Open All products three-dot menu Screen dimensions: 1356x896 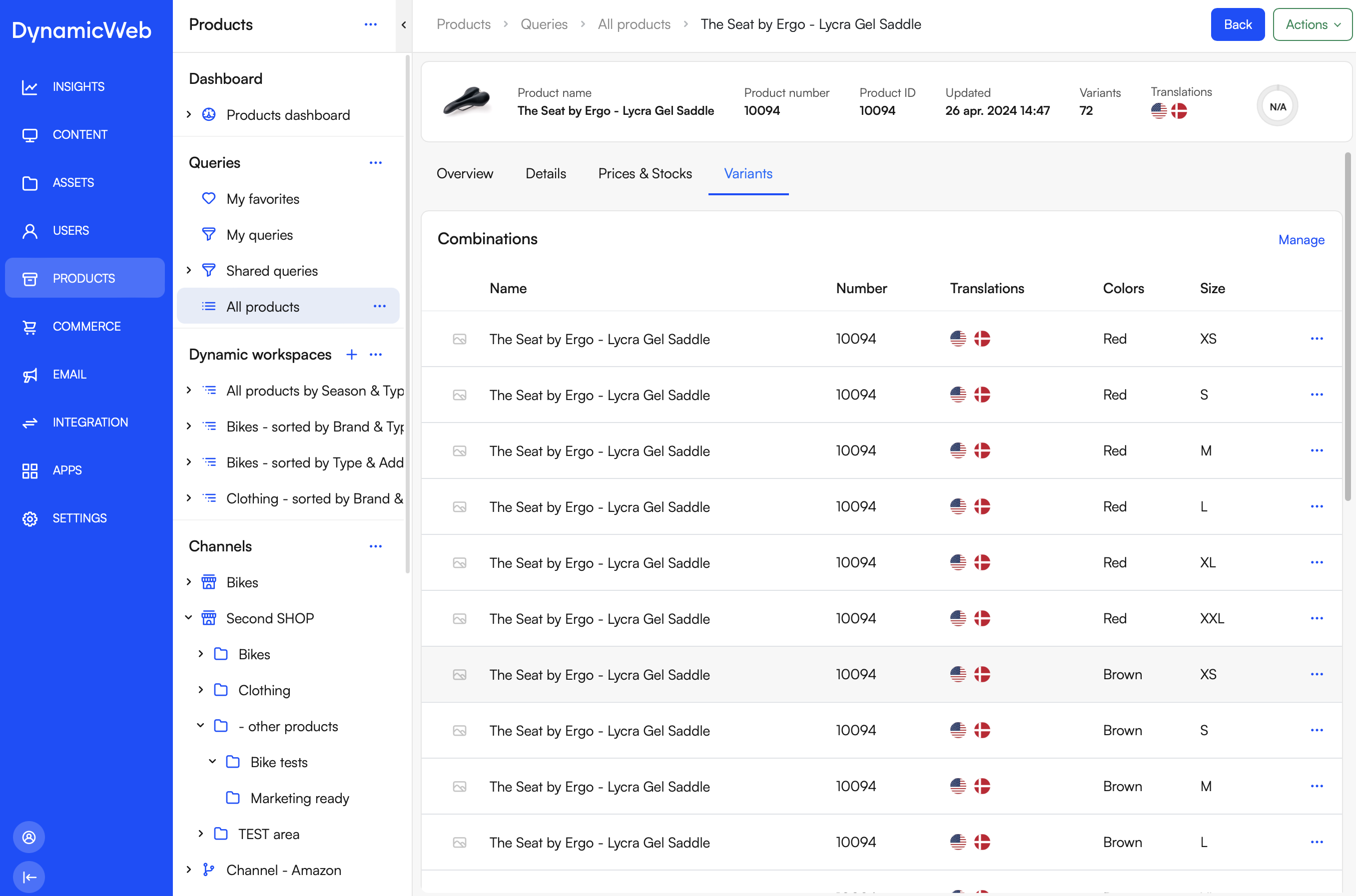click(x=380, y=306)
